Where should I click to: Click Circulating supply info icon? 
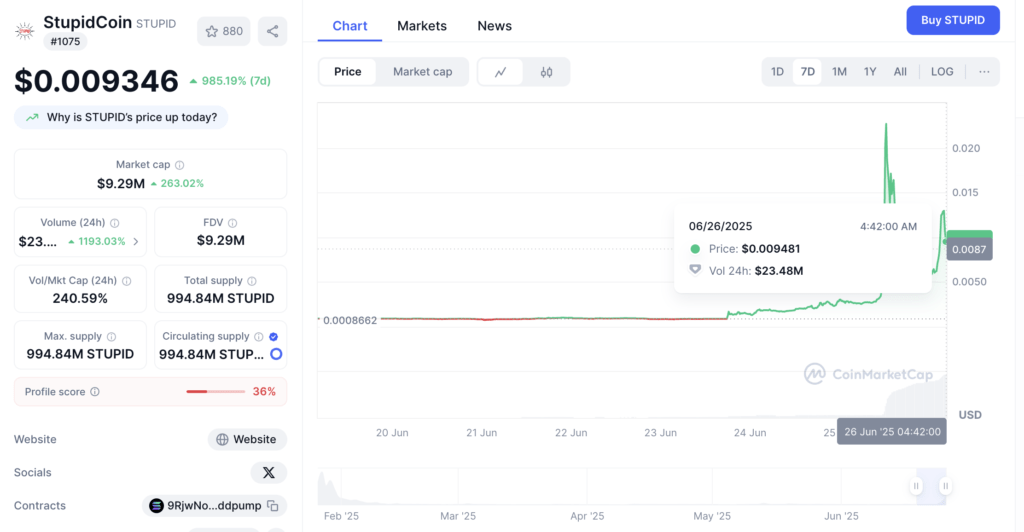259,337
